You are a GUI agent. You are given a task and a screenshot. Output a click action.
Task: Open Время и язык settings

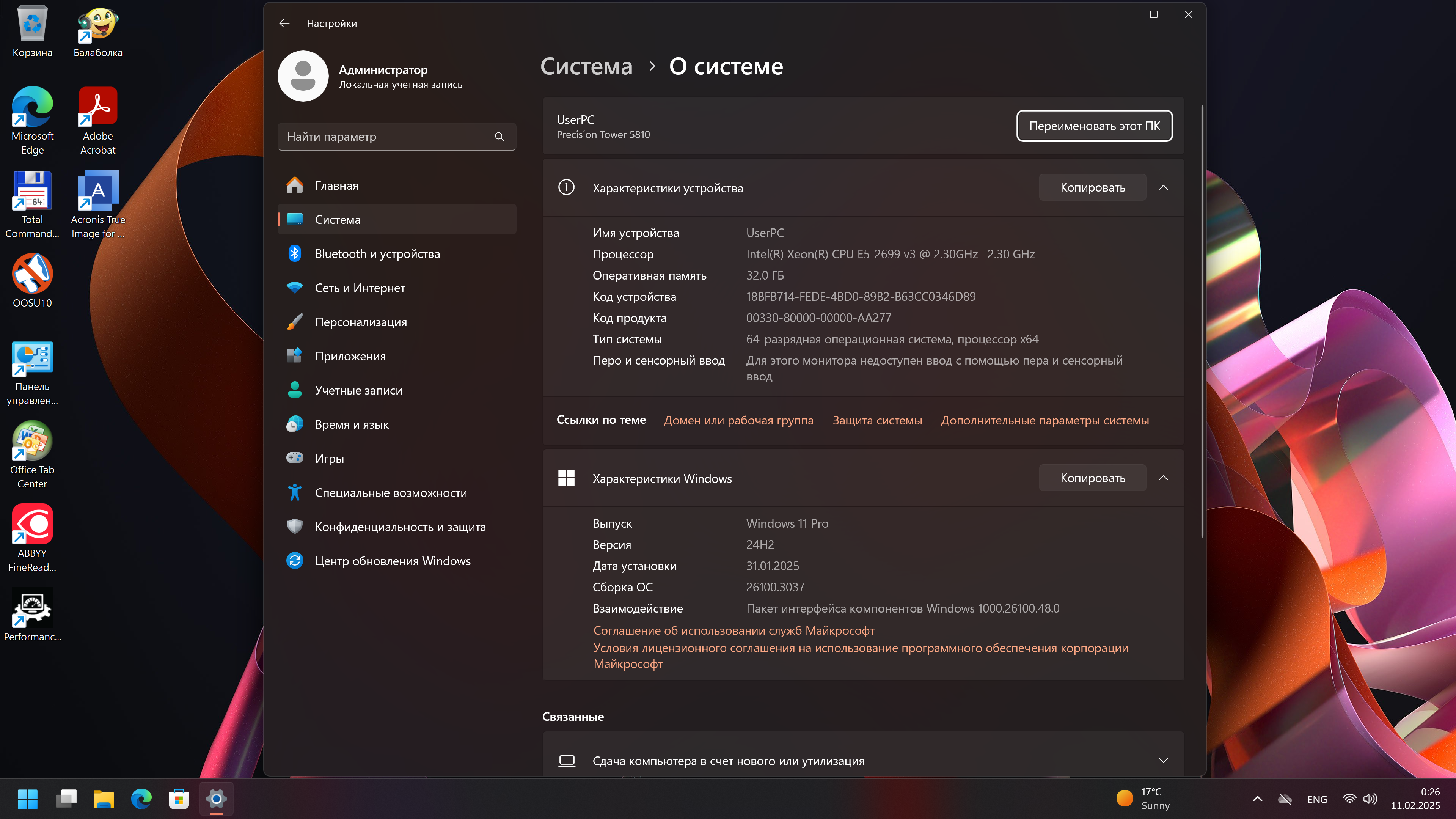click(x=397, y=424)
